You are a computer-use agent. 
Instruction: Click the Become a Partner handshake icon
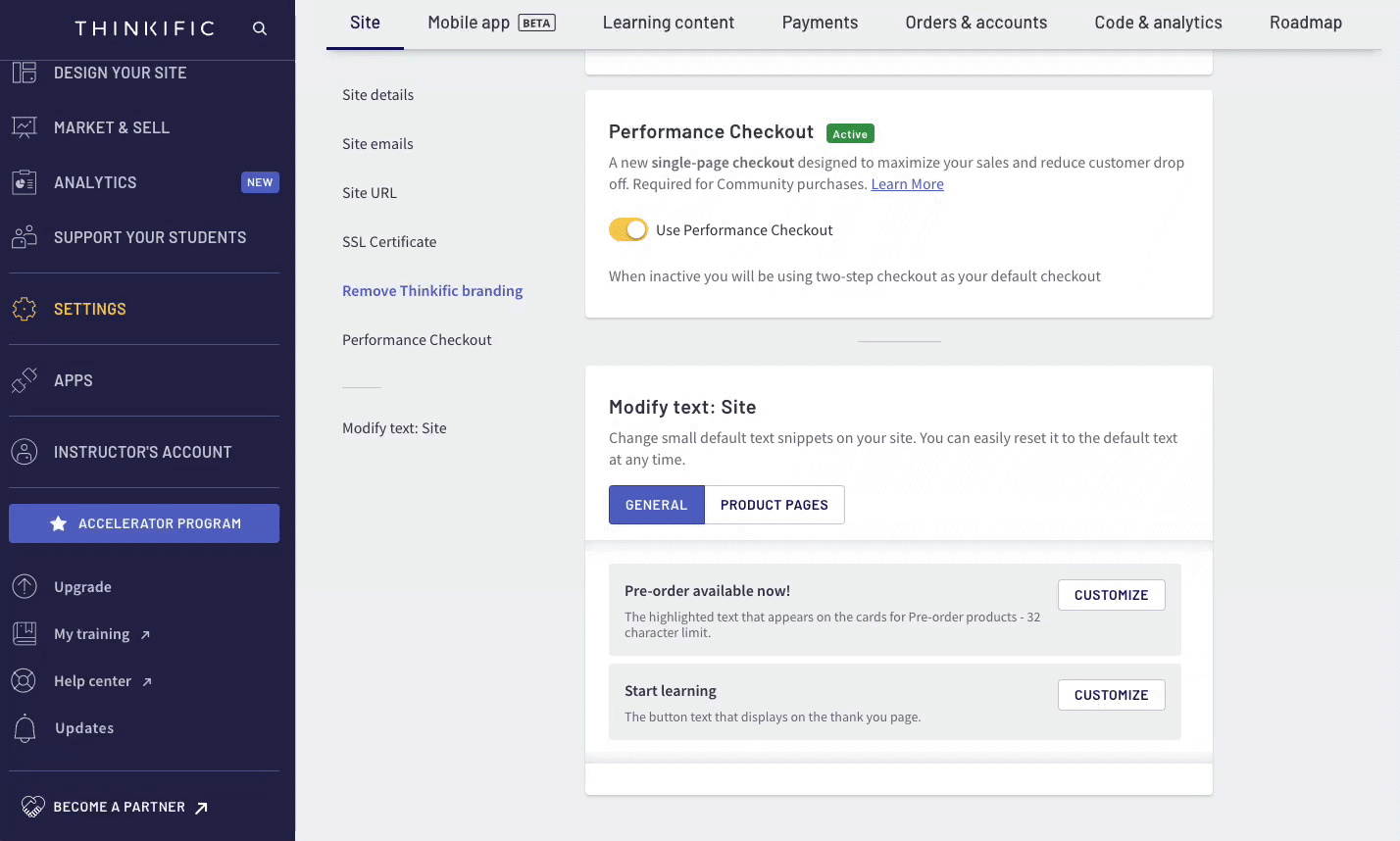33,807
